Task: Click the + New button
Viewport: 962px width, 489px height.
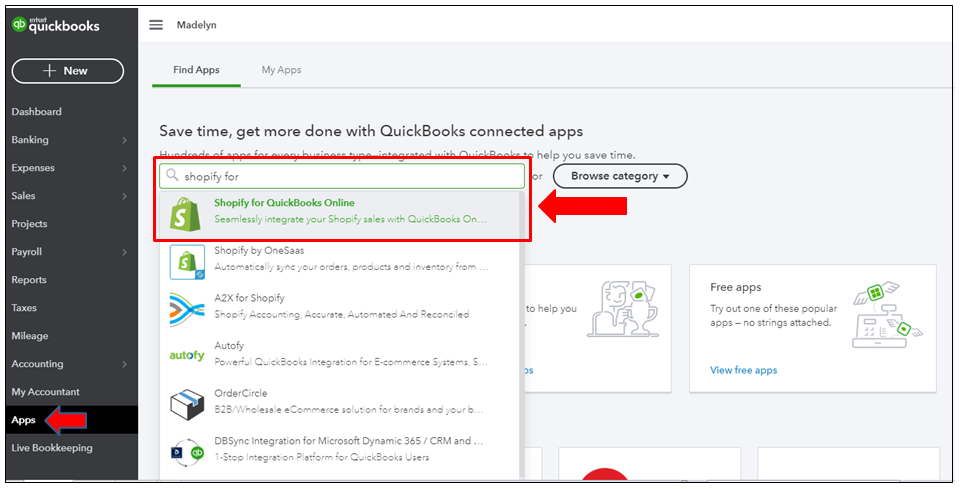Action: (x=68, y=71)
